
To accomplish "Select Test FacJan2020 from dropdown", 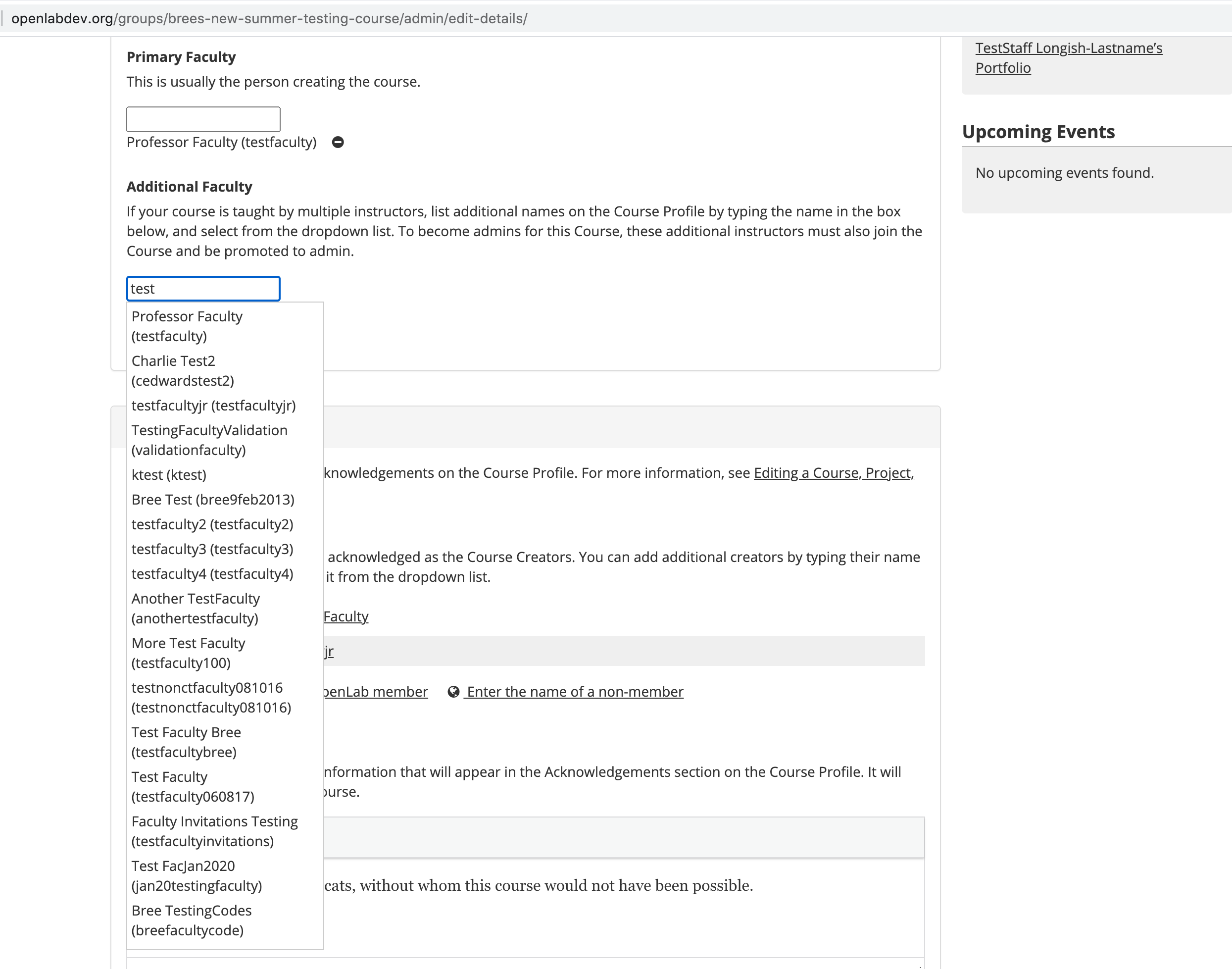I will pos(196,875).
